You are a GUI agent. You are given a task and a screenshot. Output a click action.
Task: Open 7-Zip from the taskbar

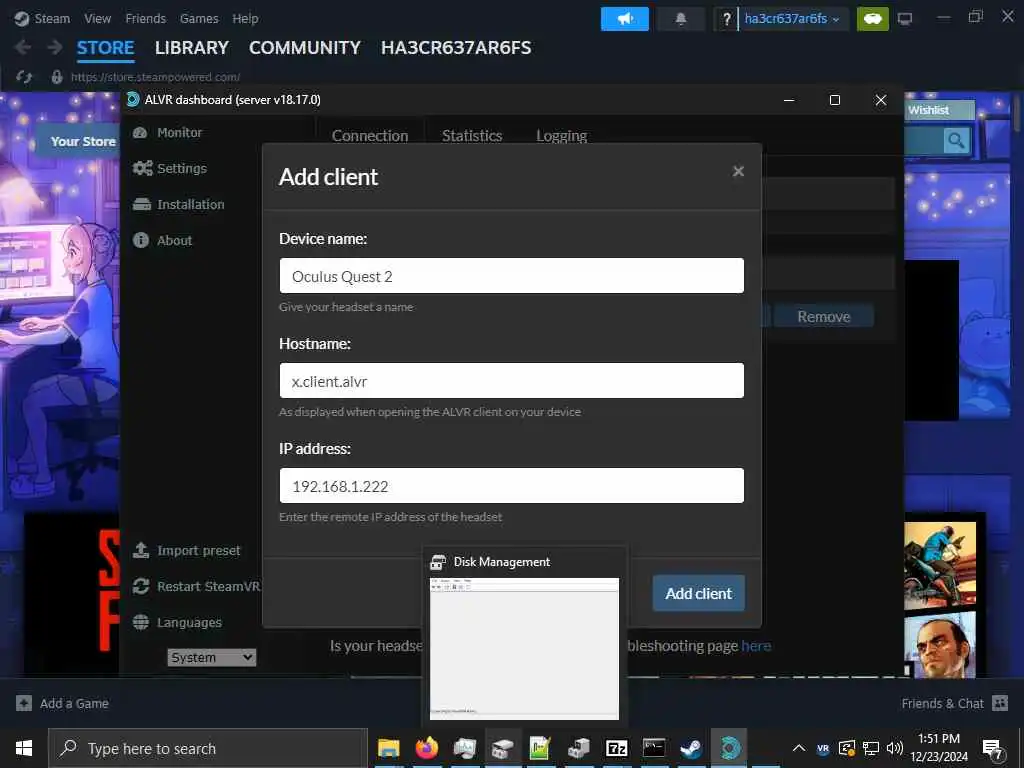tap(616, 748)
